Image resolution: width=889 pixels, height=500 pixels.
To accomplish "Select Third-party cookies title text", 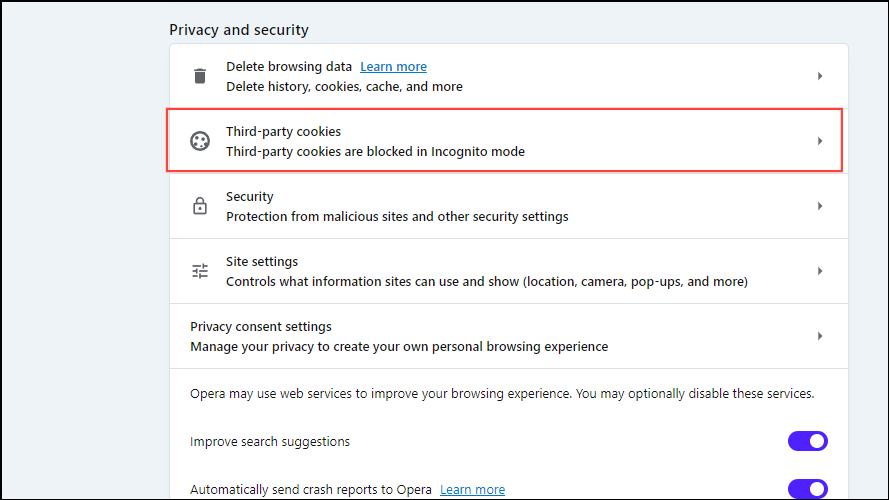I will tap(283, 132).
